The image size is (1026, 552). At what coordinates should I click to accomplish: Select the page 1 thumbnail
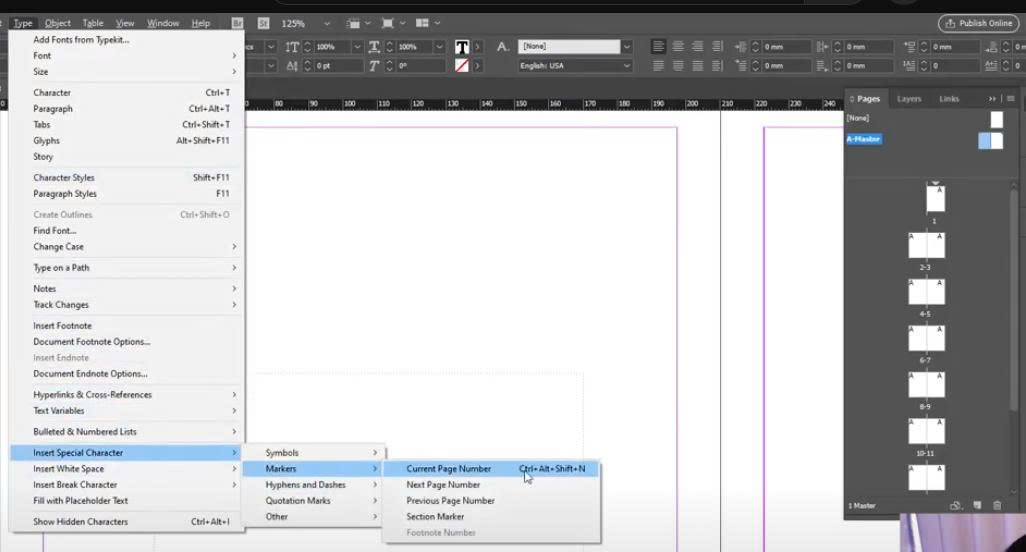936,199
